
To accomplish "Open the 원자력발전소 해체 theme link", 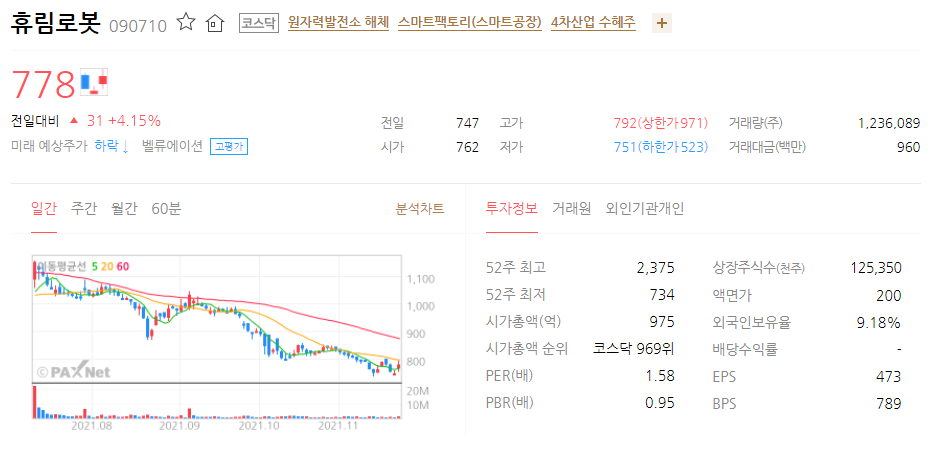I will (338, 23).
